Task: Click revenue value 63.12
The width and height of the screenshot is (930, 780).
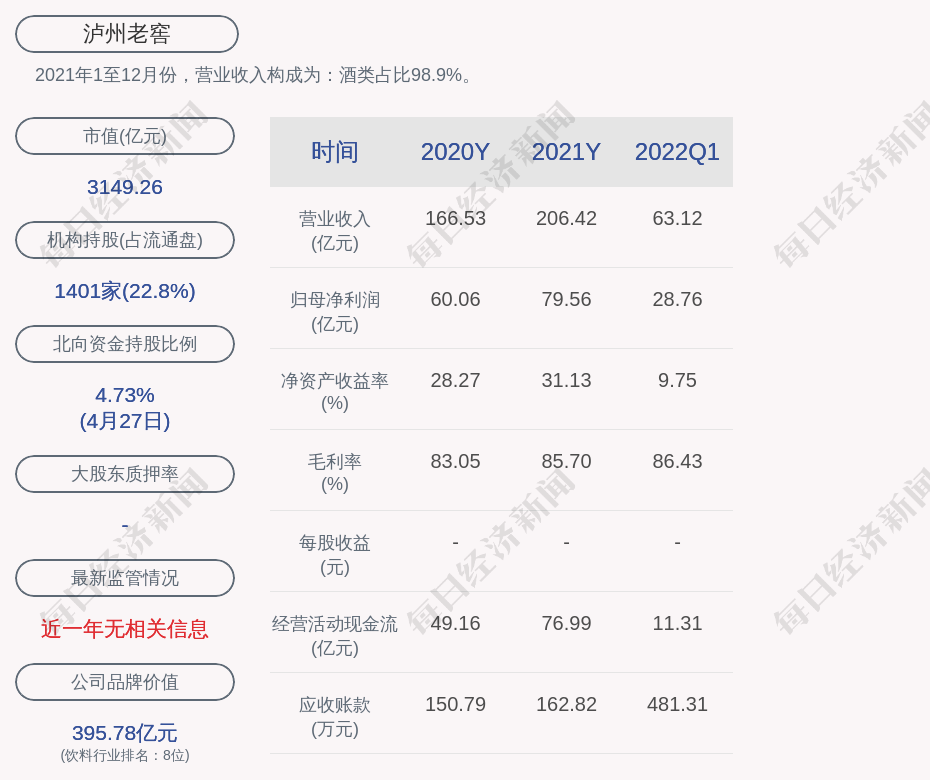Action: [677, 218]
